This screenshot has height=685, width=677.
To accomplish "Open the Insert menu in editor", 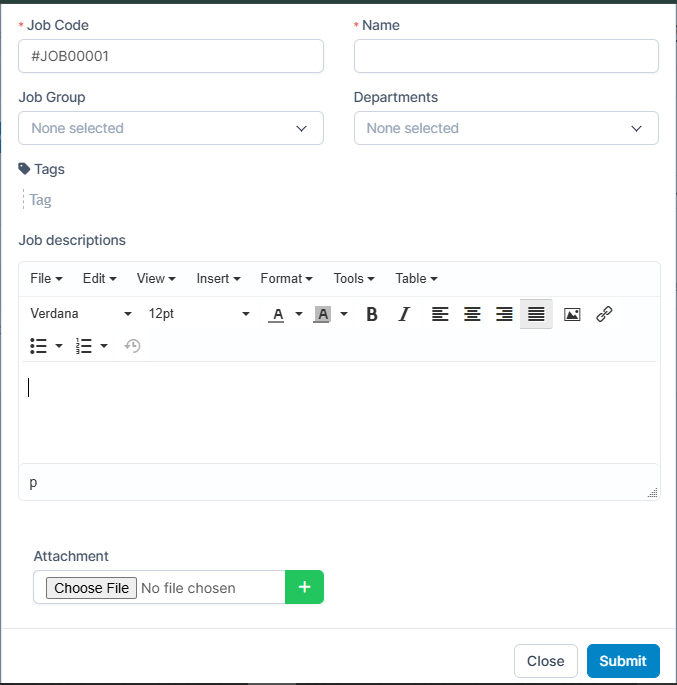I will [218, 279].
